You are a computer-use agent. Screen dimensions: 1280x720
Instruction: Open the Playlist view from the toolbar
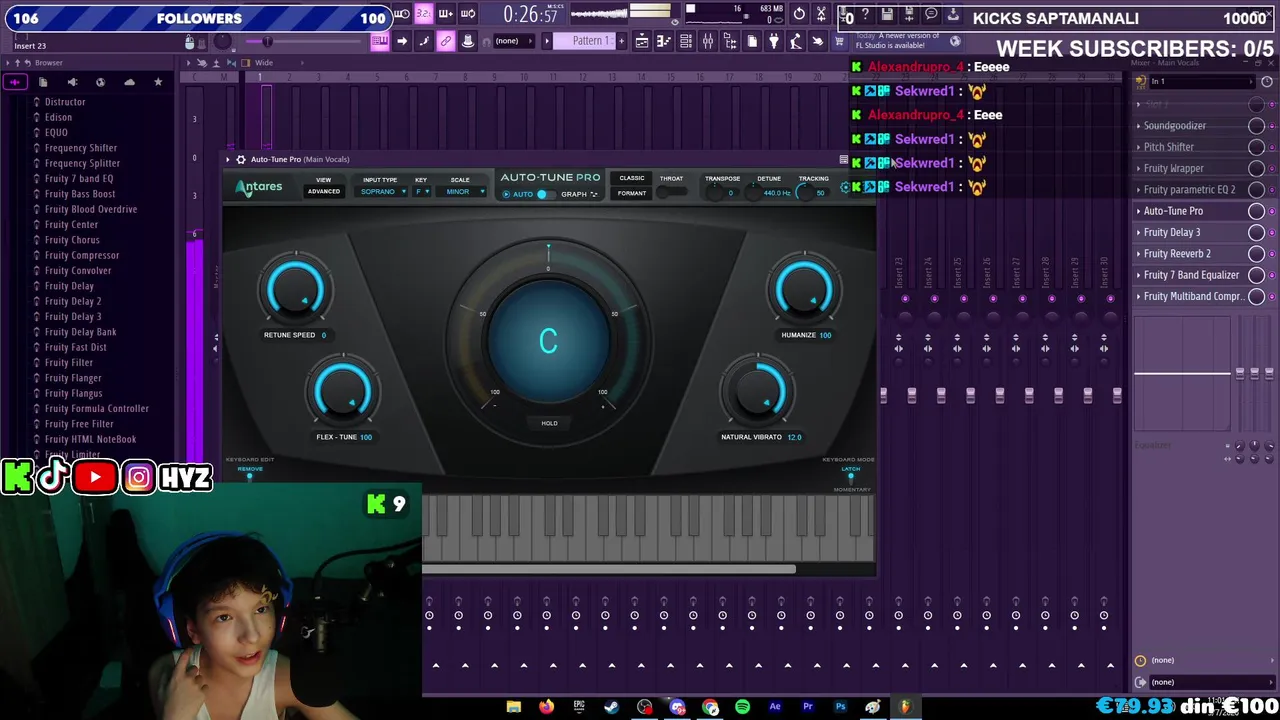(x=642, y=41)
